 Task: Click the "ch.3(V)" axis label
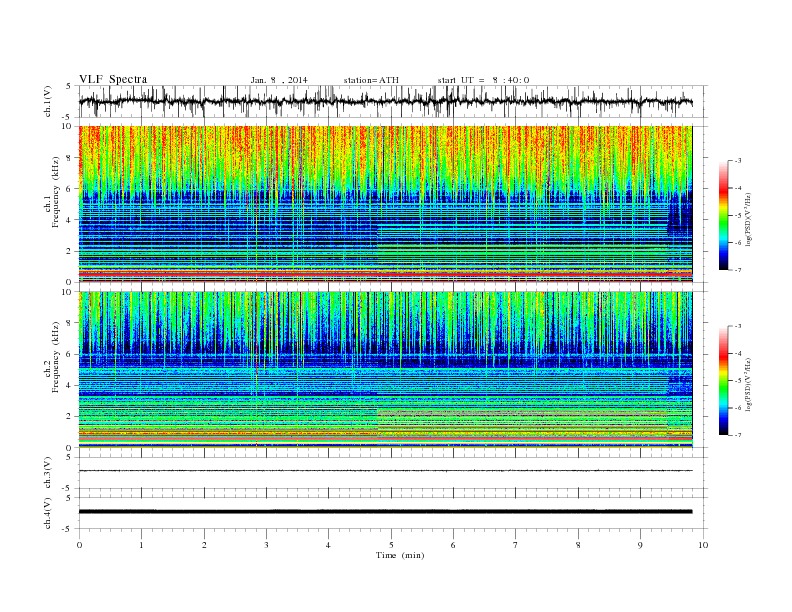coord(48,473)
